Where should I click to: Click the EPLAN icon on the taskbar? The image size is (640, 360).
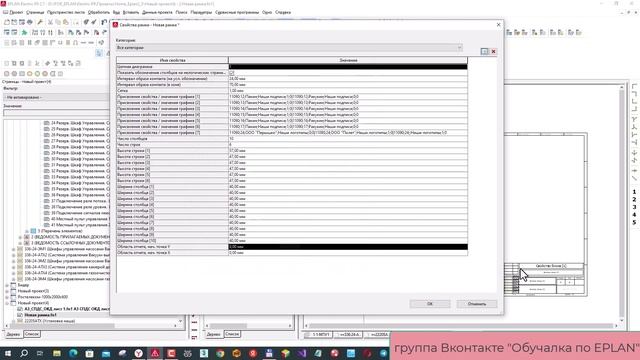[x=155, y=353]
